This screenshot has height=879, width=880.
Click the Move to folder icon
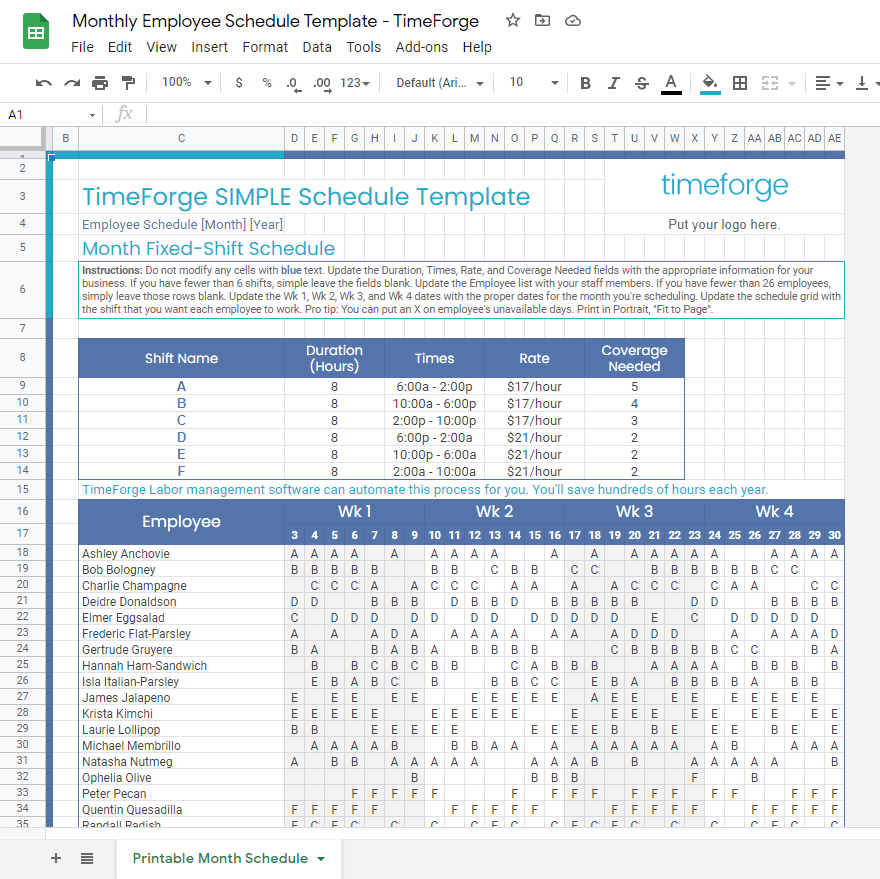(x=542, y=21)
